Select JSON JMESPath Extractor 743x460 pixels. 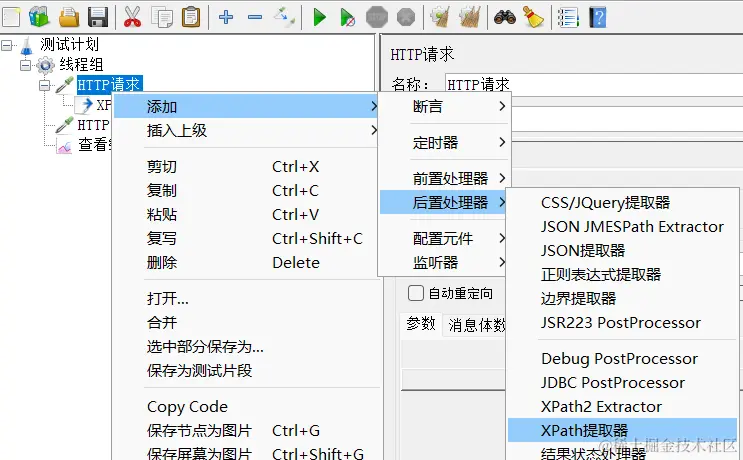(x=622, y=226)
